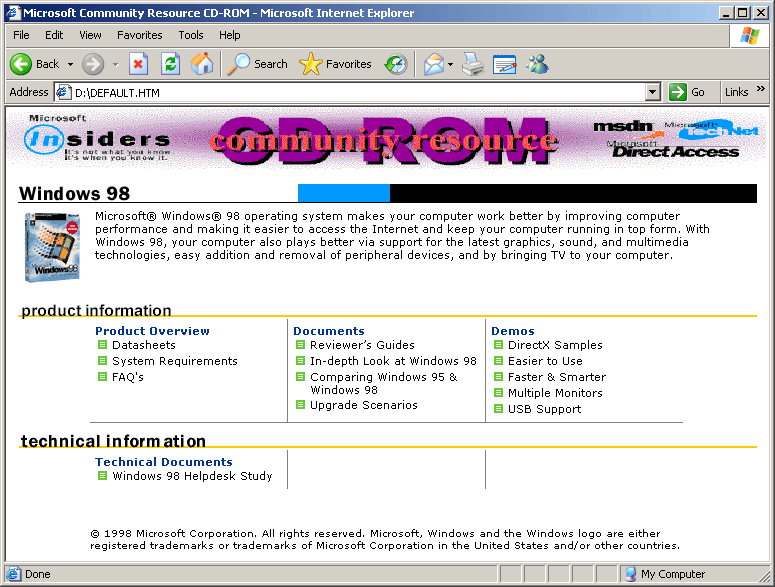The image size is (775, 587).
Task: Open In-depth Look at Windows 98
Action: (x=393, y=361)
